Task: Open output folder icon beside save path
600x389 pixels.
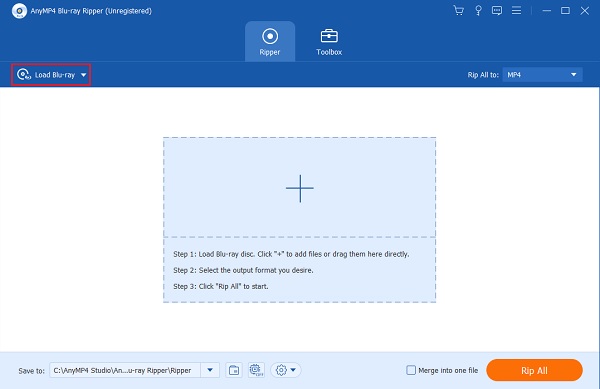Action: [234, 370]
